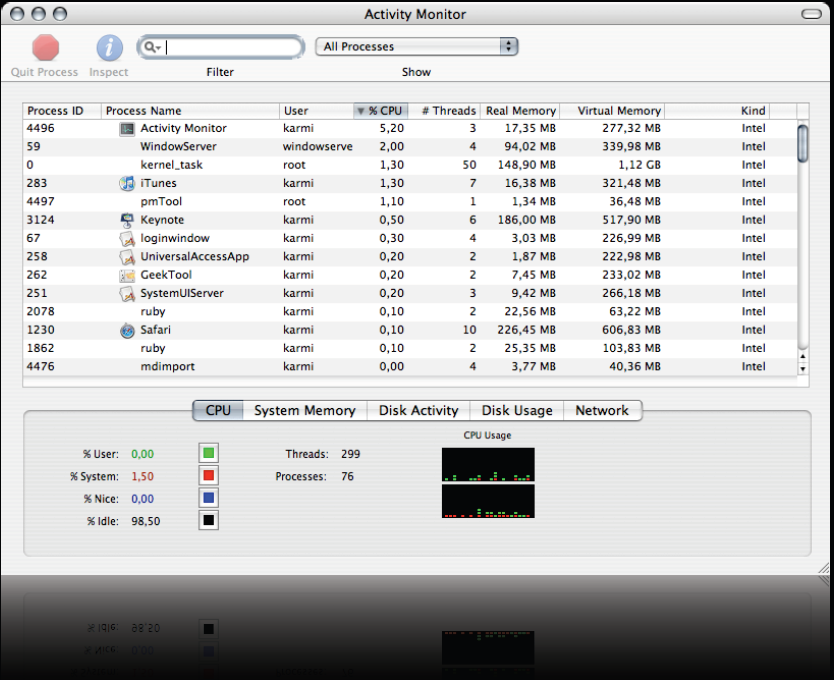Screen dimensions: 834x680
Task: Click the 1,12 GB virtual memory value
Action: pyautogui.click(x=639, y=165)
